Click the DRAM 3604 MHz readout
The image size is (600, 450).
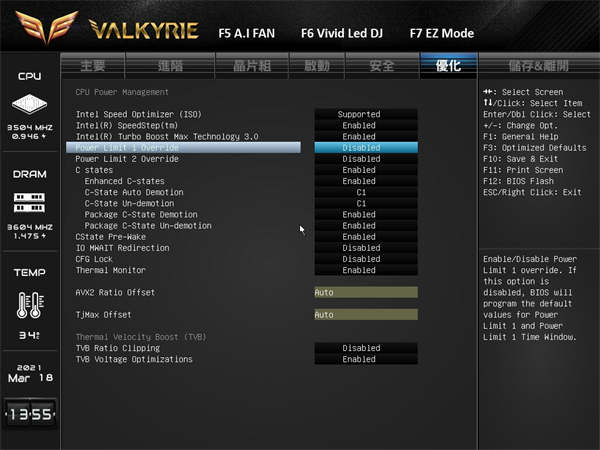click(30, 227)
